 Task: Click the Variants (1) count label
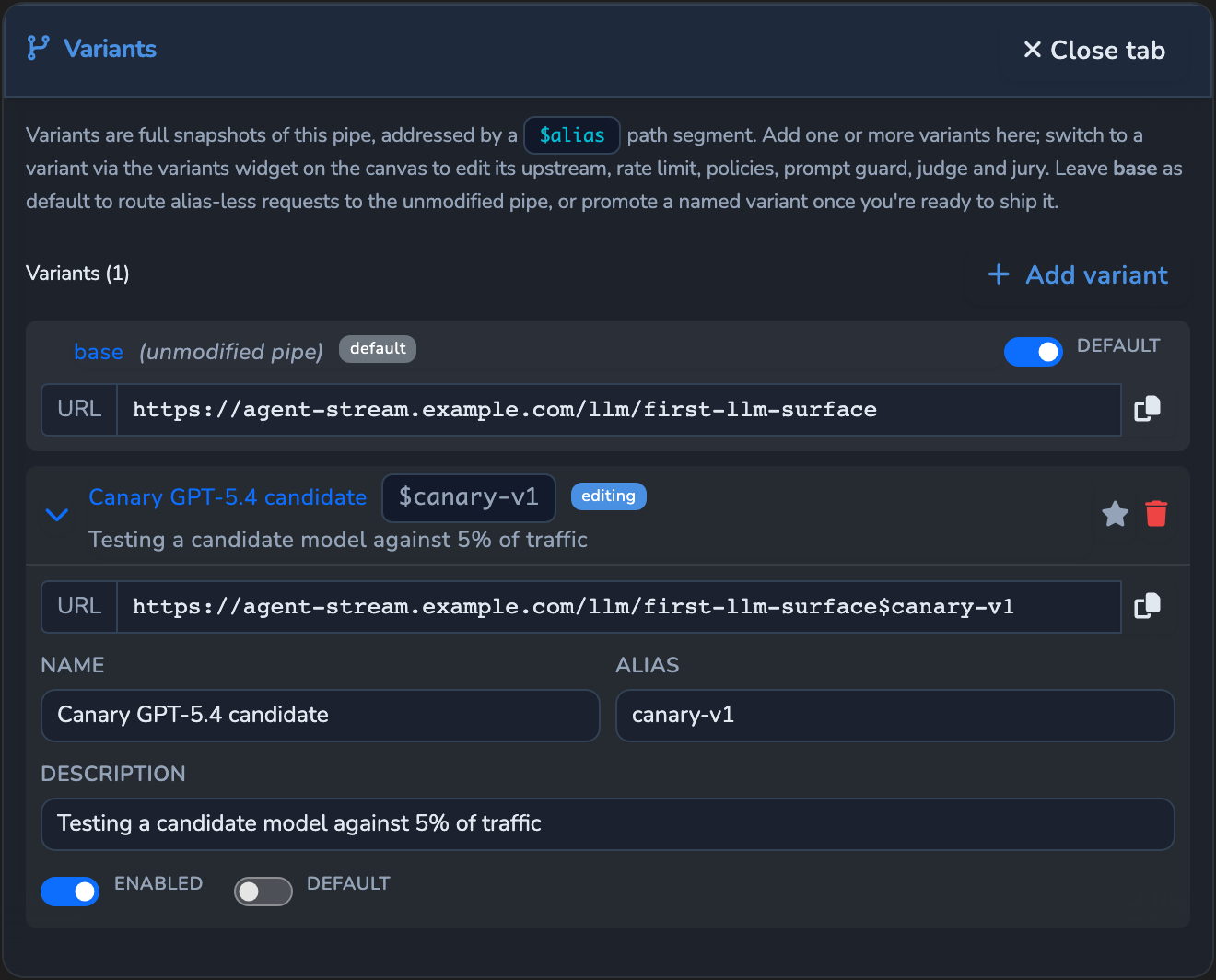pyautogui.click(x=77, y=274)
